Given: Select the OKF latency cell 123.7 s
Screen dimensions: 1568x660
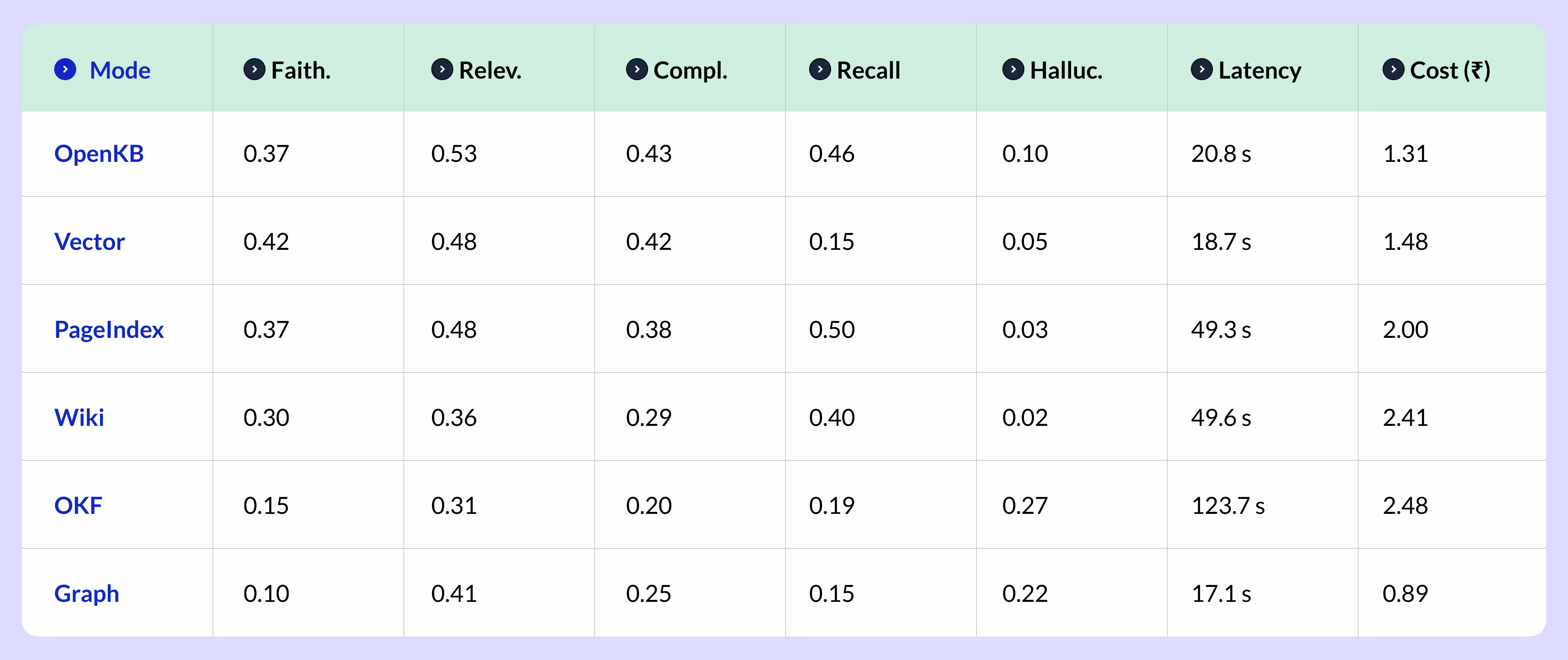Looking at the screenshot, I should point(1228,506).
